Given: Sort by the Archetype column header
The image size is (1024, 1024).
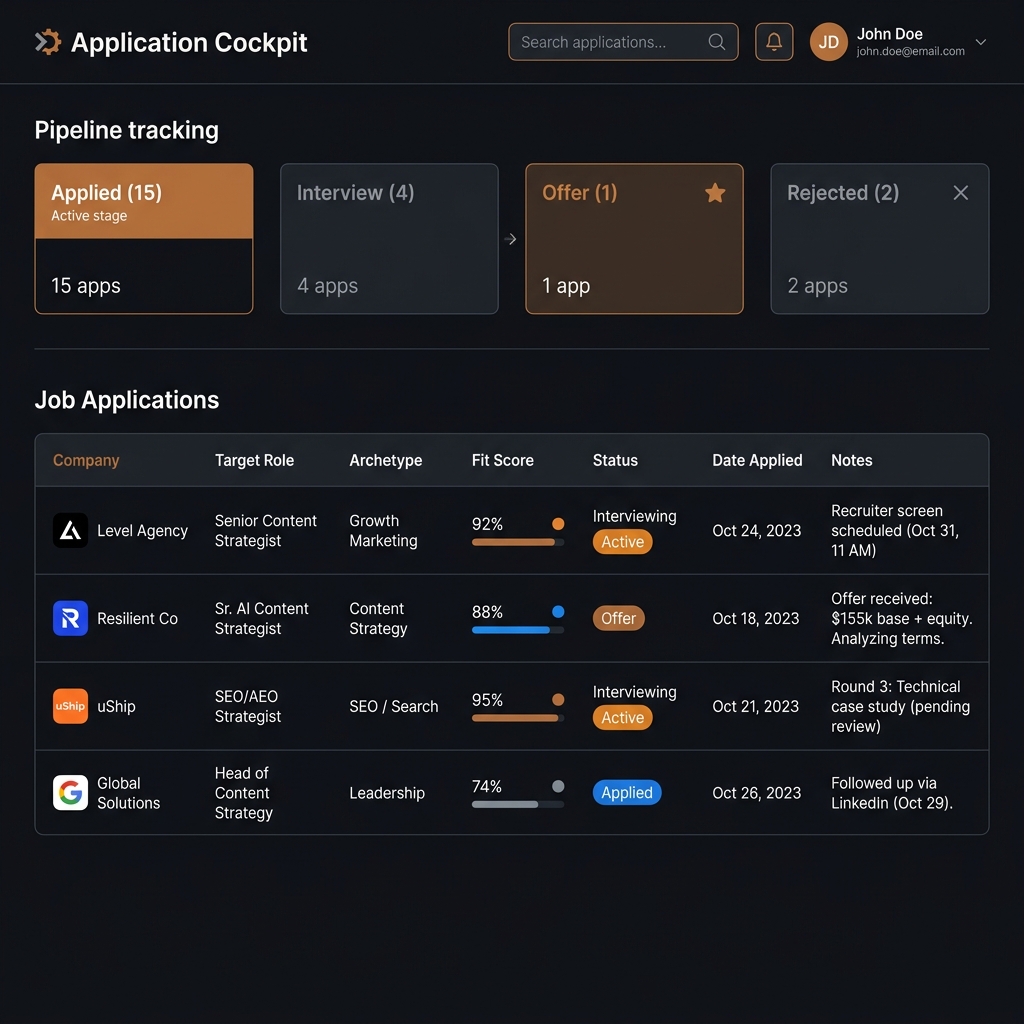Looking at the screenshot, I should 385,460.
